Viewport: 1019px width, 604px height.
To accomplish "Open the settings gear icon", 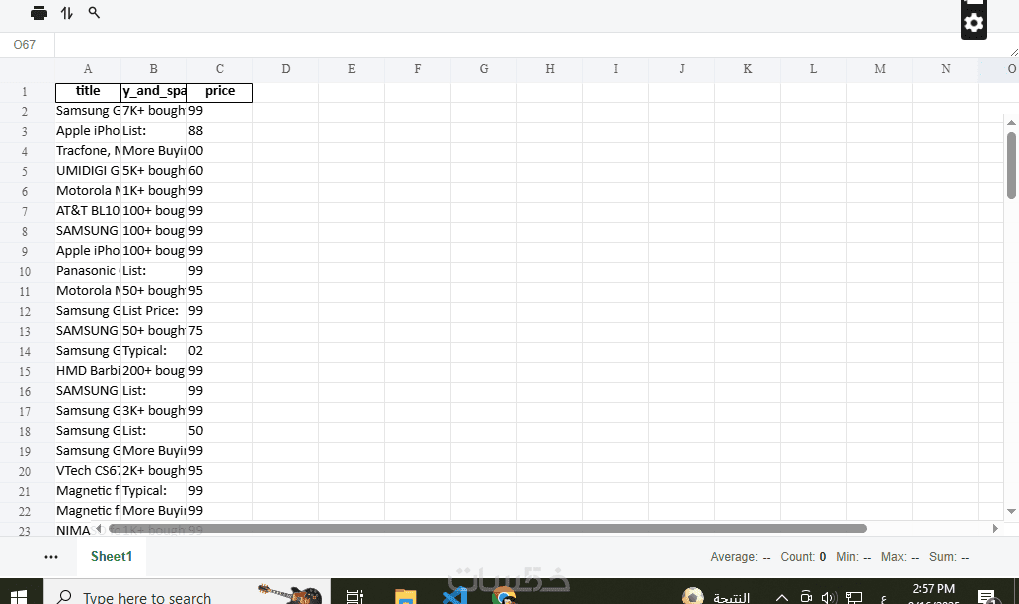I will coord(974,23).
